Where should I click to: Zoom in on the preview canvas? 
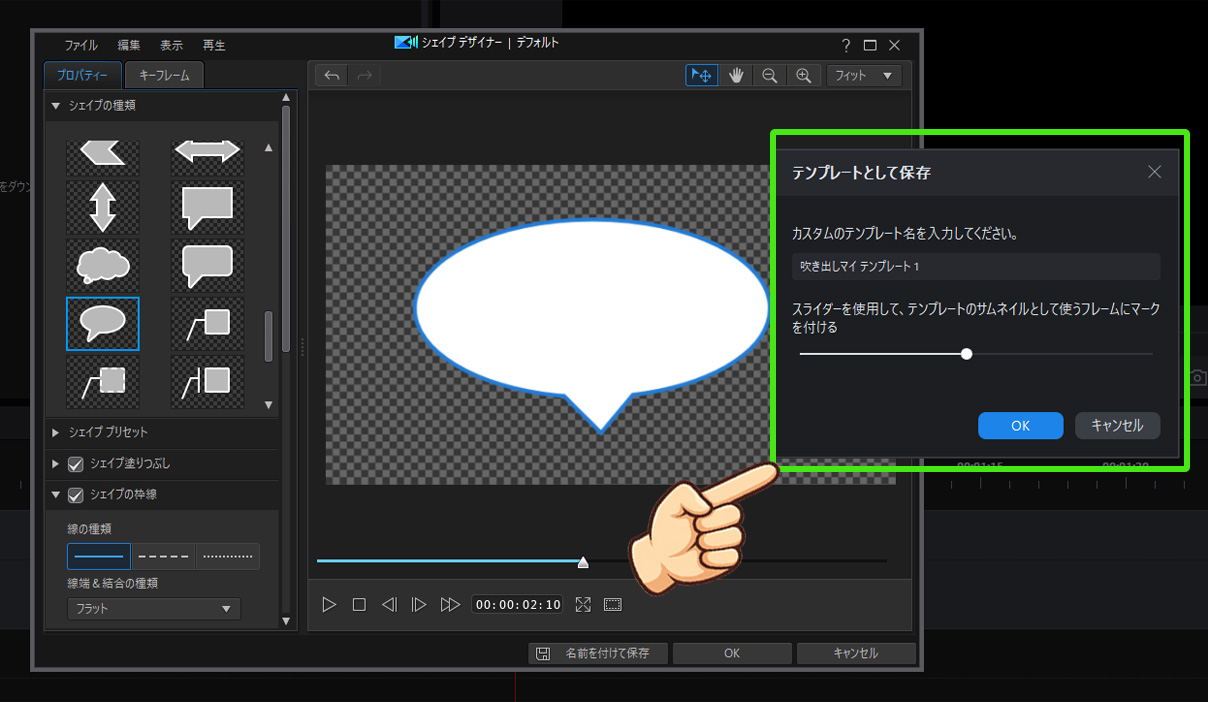tap(804, 75)
